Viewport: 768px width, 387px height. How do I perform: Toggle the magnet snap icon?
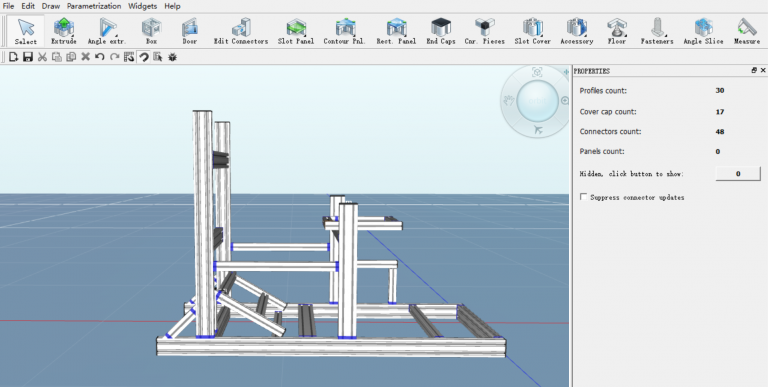[144, 57]
